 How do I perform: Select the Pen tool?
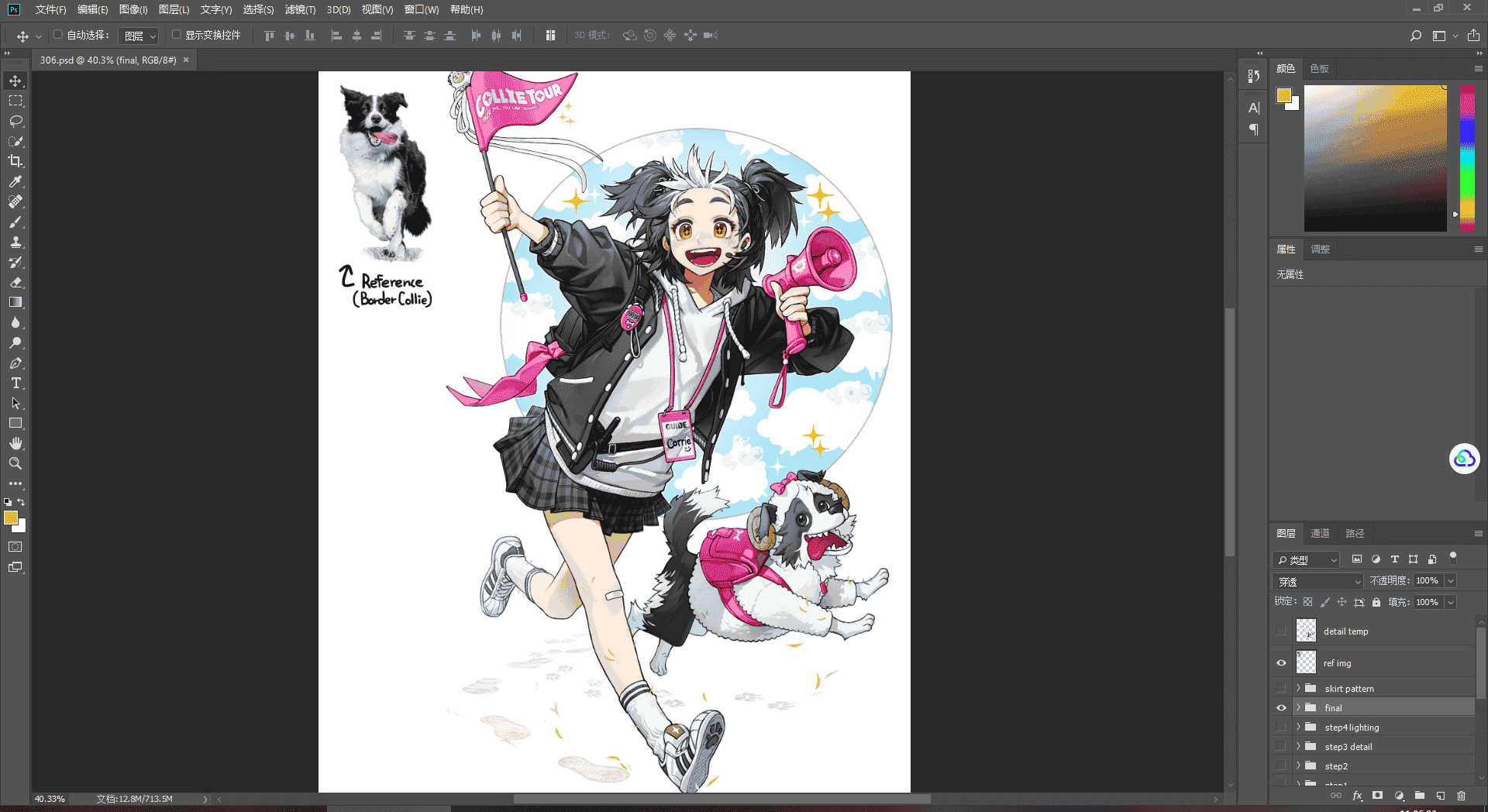point(15,363)
